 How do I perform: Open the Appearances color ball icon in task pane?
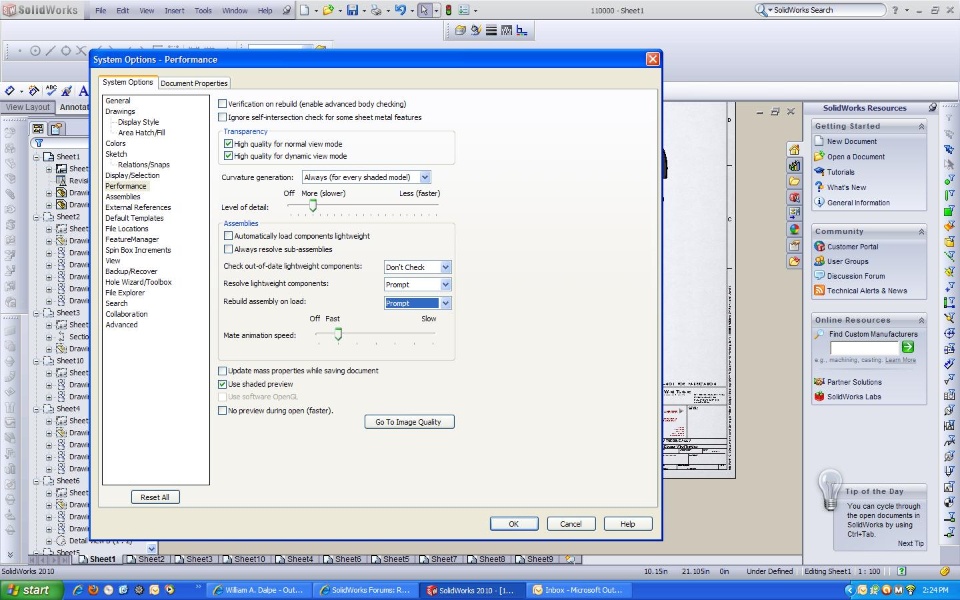(794, 230)
